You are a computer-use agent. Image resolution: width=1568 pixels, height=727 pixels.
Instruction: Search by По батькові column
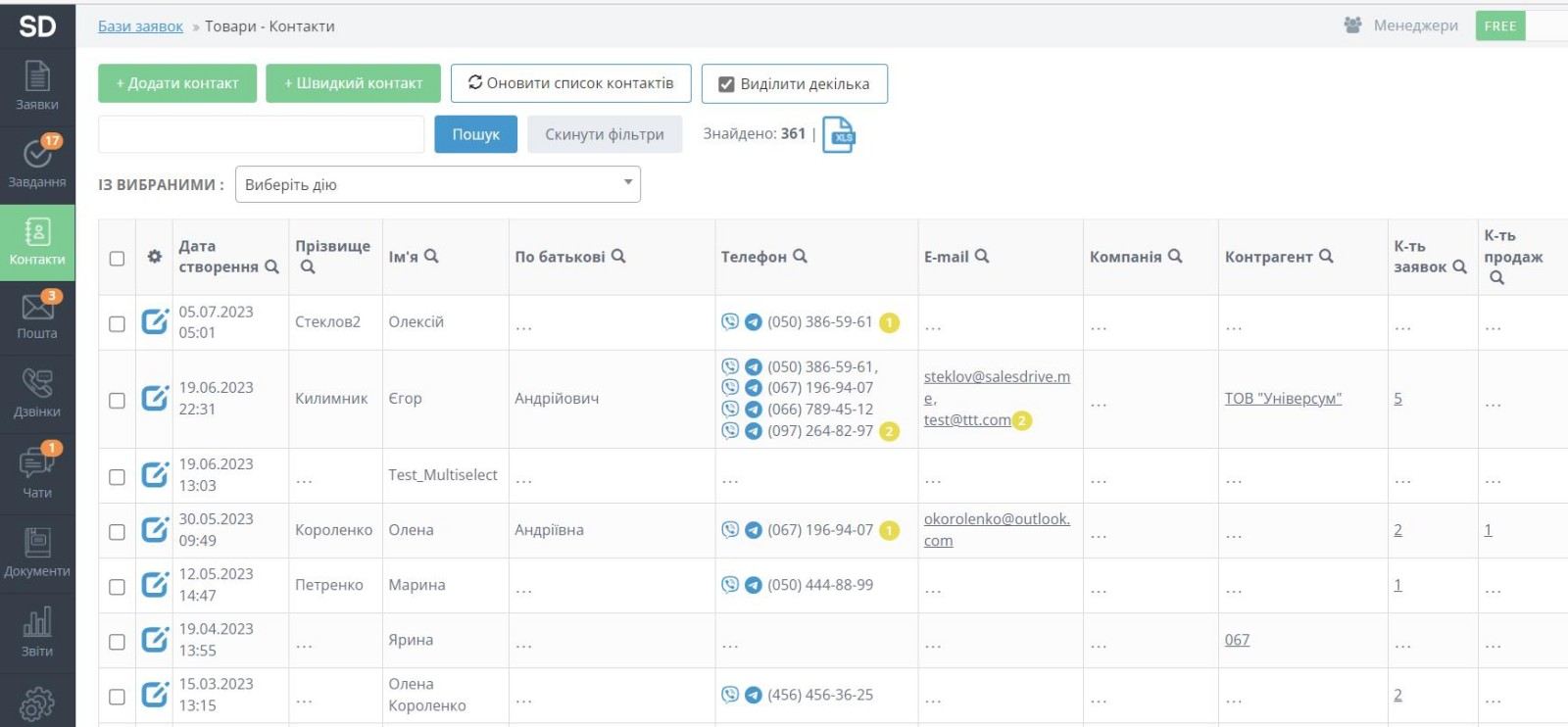coord(618,256)
